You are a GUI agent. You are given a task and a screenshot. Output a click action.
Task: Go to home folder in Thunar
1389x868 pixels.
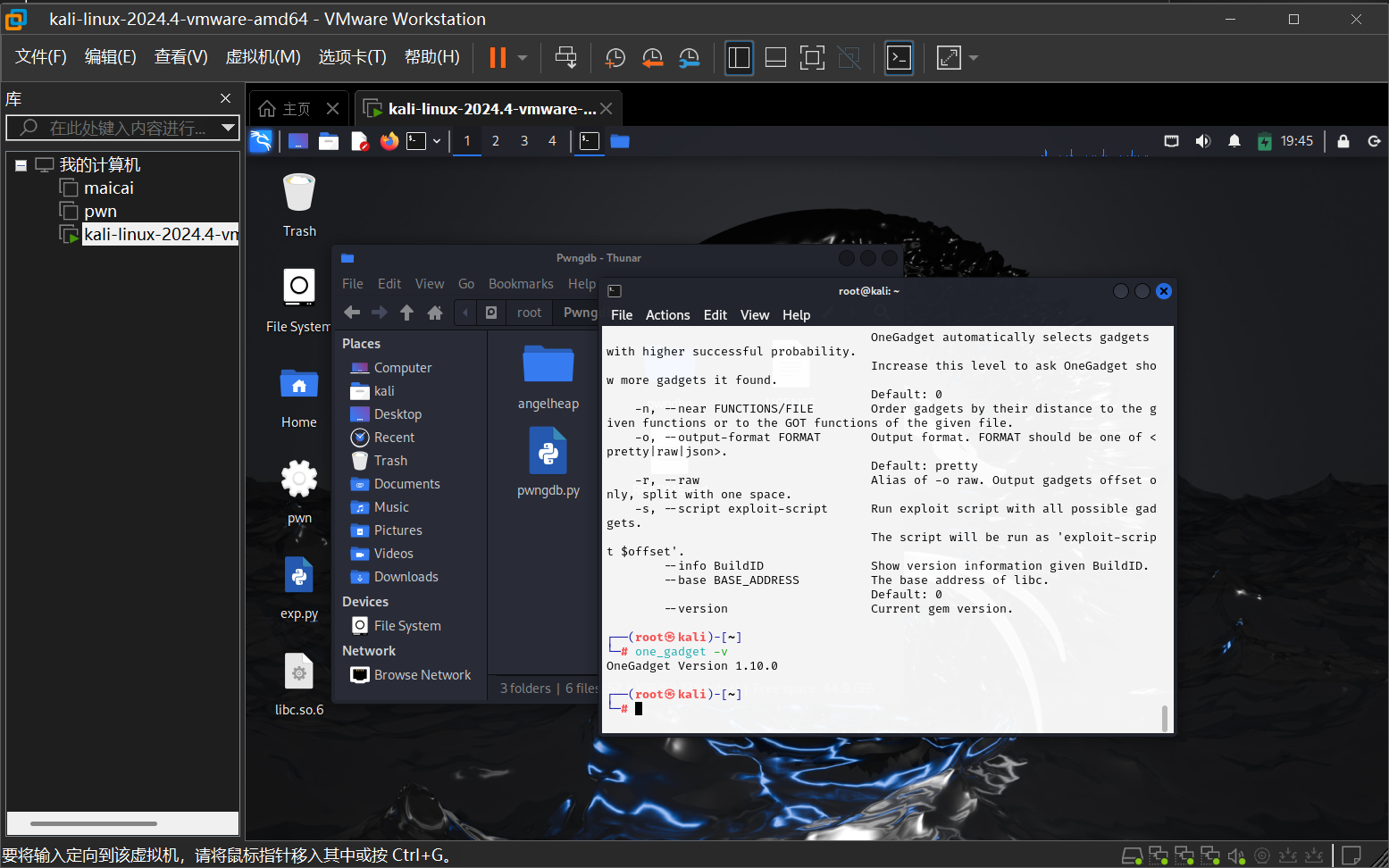tap(435, 313)
